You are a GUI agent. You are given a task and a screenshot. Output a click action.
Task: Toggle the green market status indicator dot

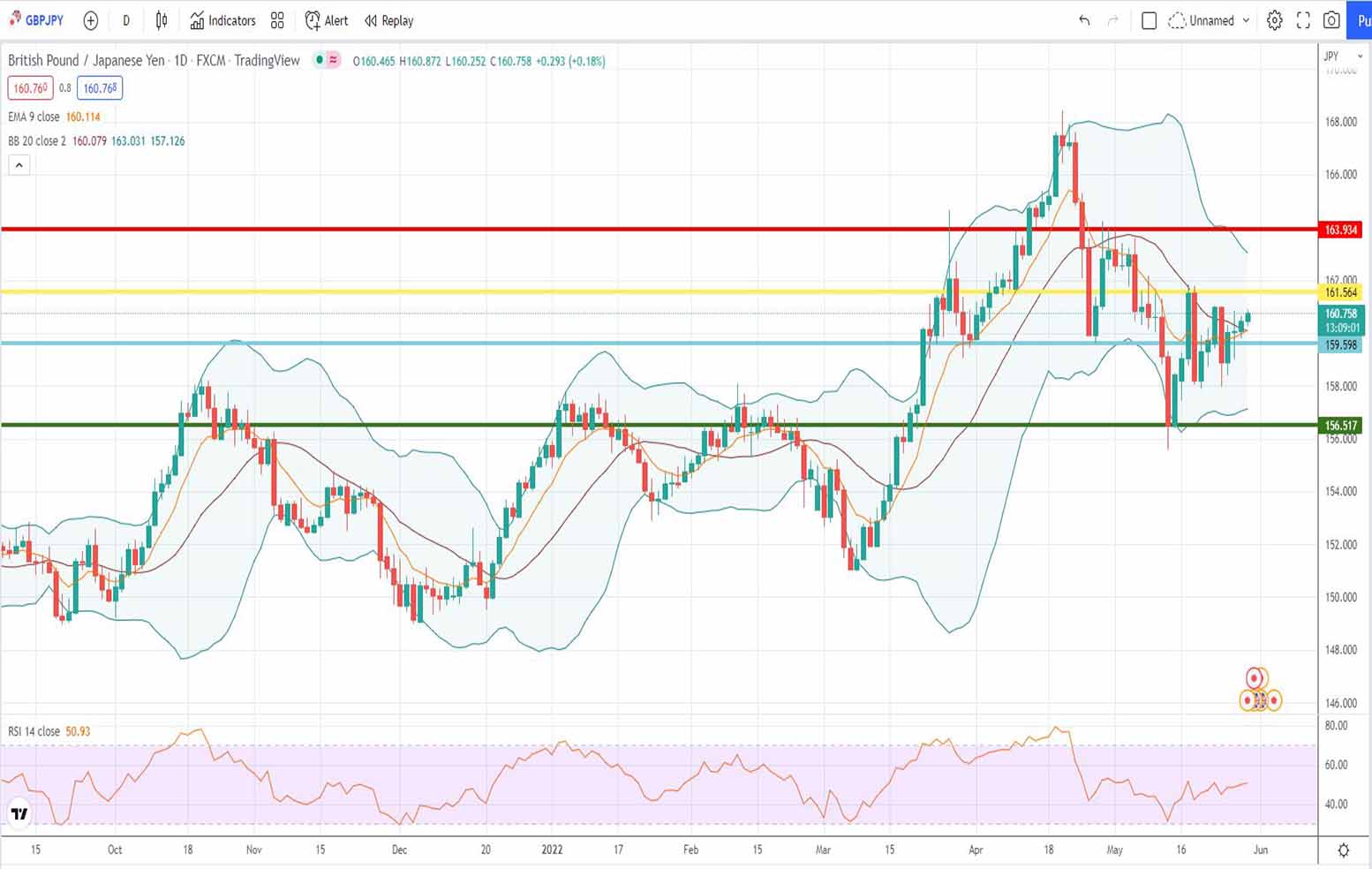320,61
